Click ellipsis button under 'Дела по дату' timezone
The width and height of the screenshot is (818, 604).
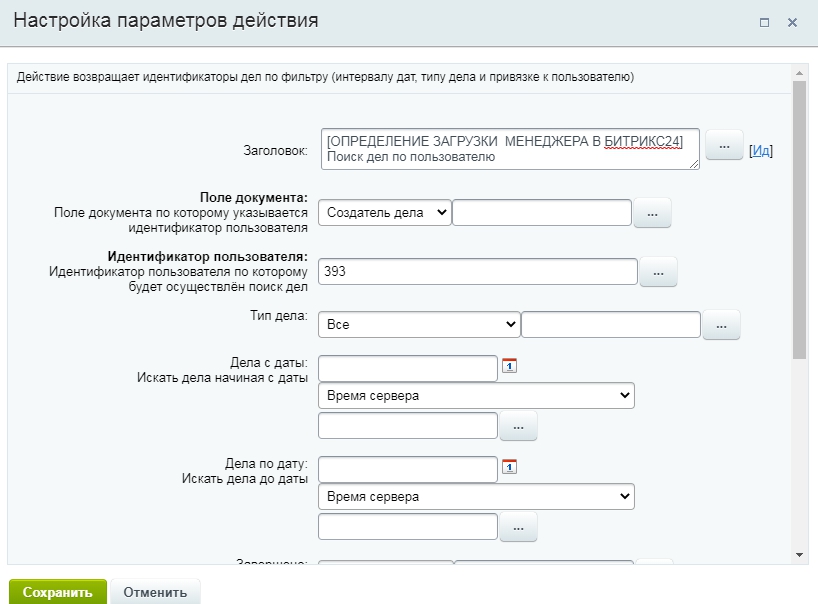pyautogui.click(x=517, y=526)
